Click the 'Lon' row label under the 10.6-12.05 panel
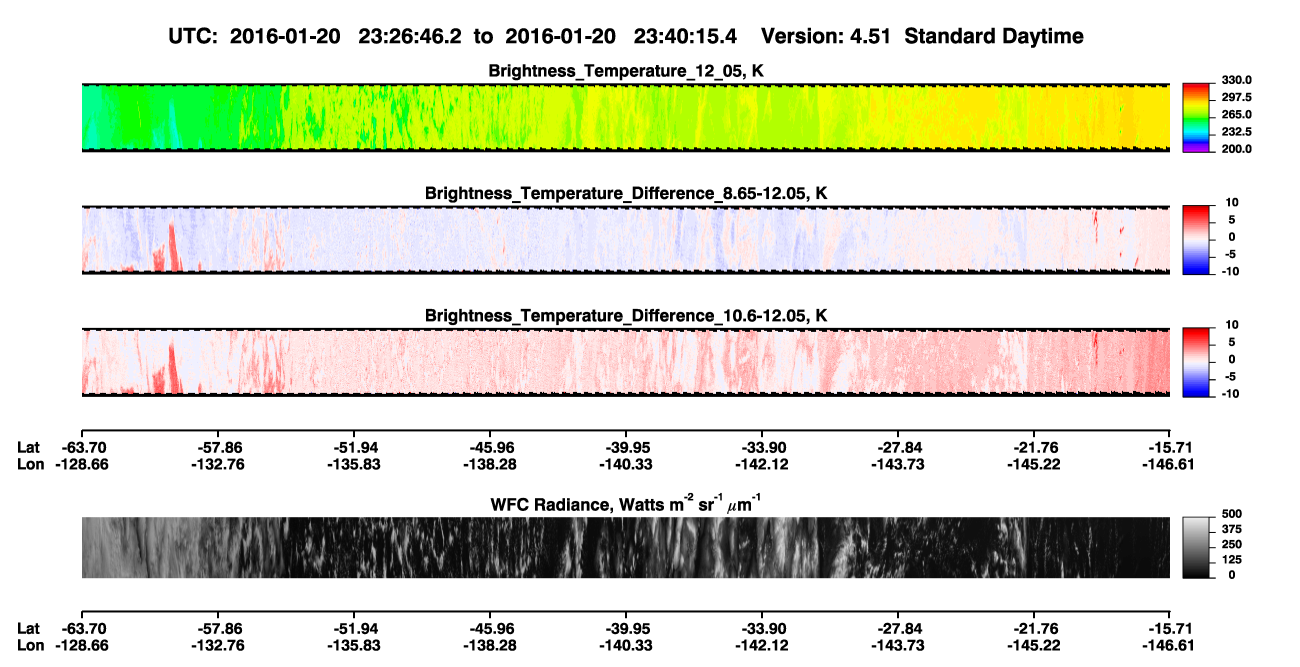 coord(30,464)
